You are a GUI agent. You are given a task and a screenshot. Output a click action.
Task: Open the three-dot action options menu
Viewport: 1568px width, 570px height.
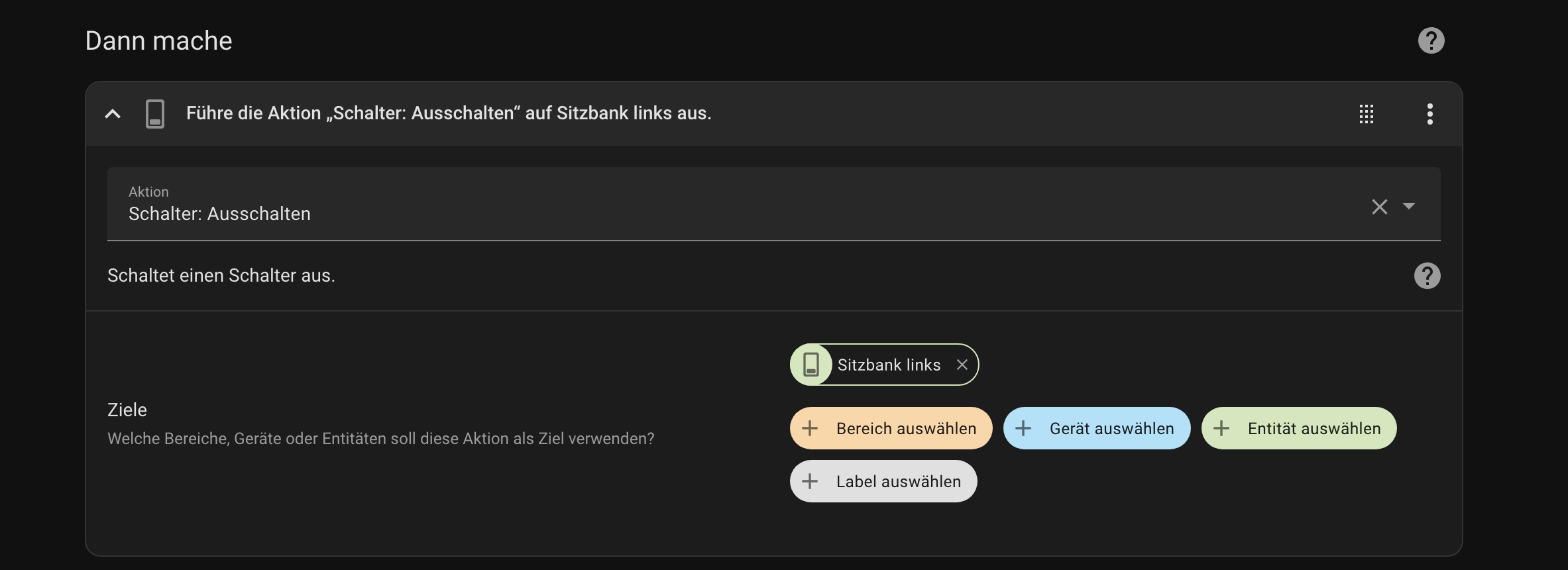point(1429,114)
